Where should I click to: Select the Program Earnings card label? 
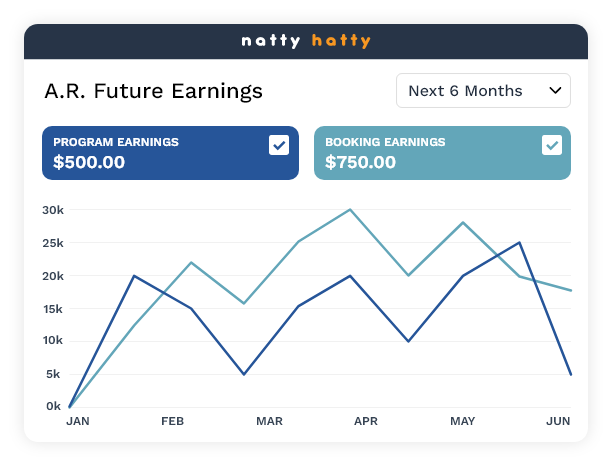(x=116, y=142)
